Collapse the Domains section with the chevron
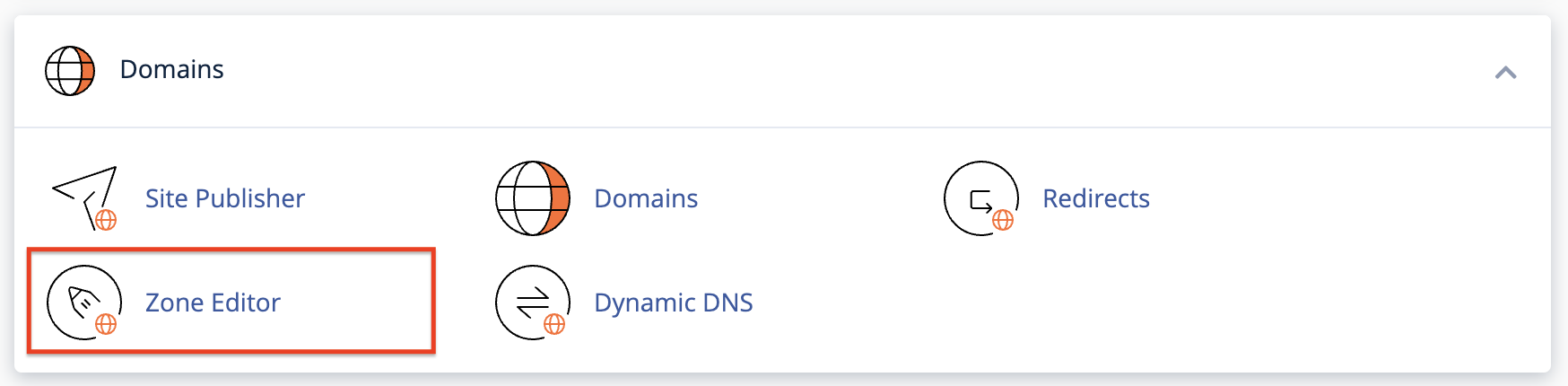Viewport: 1568px width, 386px height. coord(1505,72)
